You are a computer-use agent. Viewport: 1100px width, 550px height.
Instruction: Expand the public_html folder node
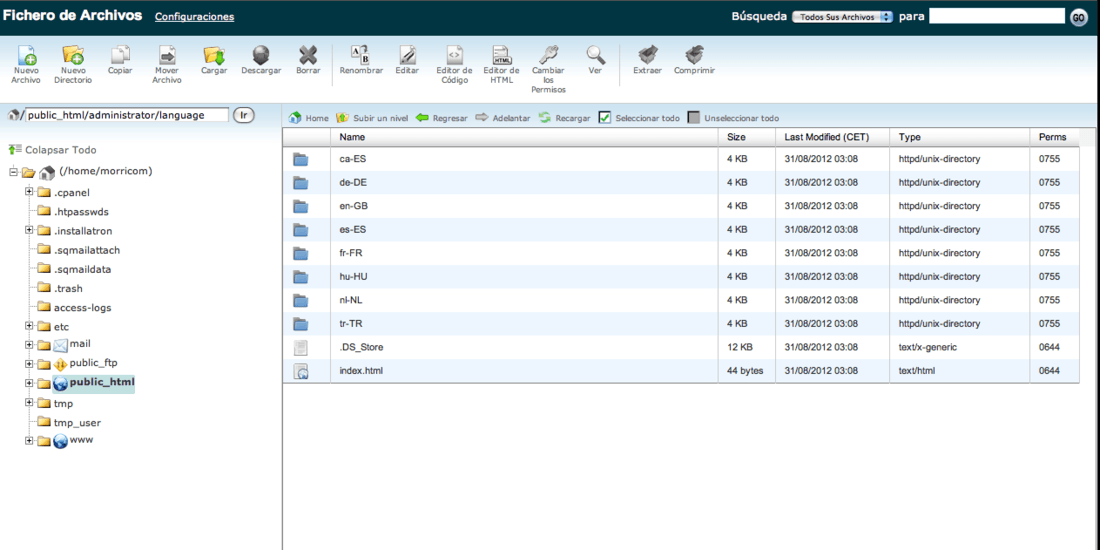pyautogui.click(x=29, y=383)
